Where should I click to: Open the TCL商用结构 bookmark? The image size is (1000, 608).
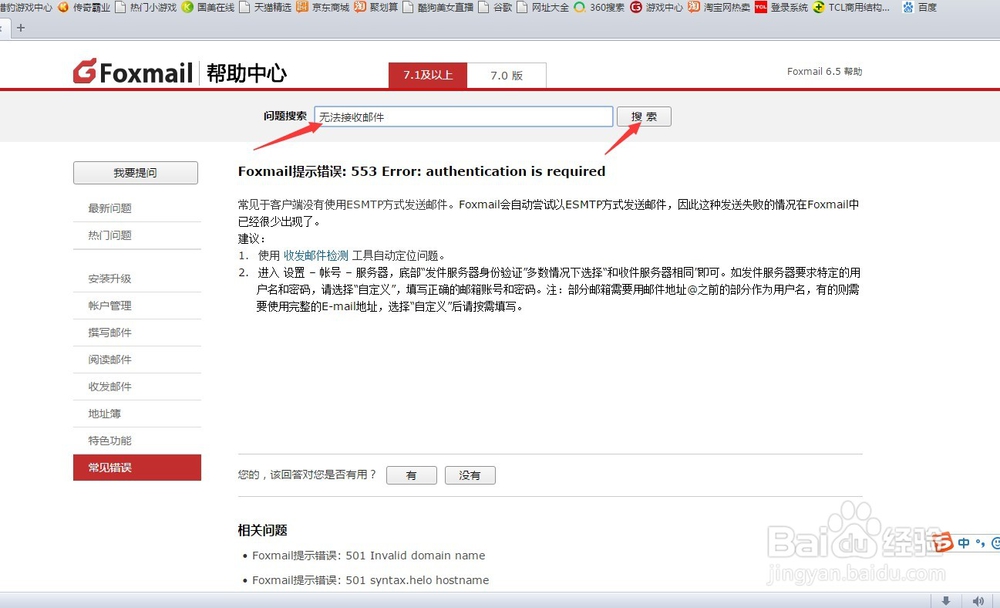point(851,8)
